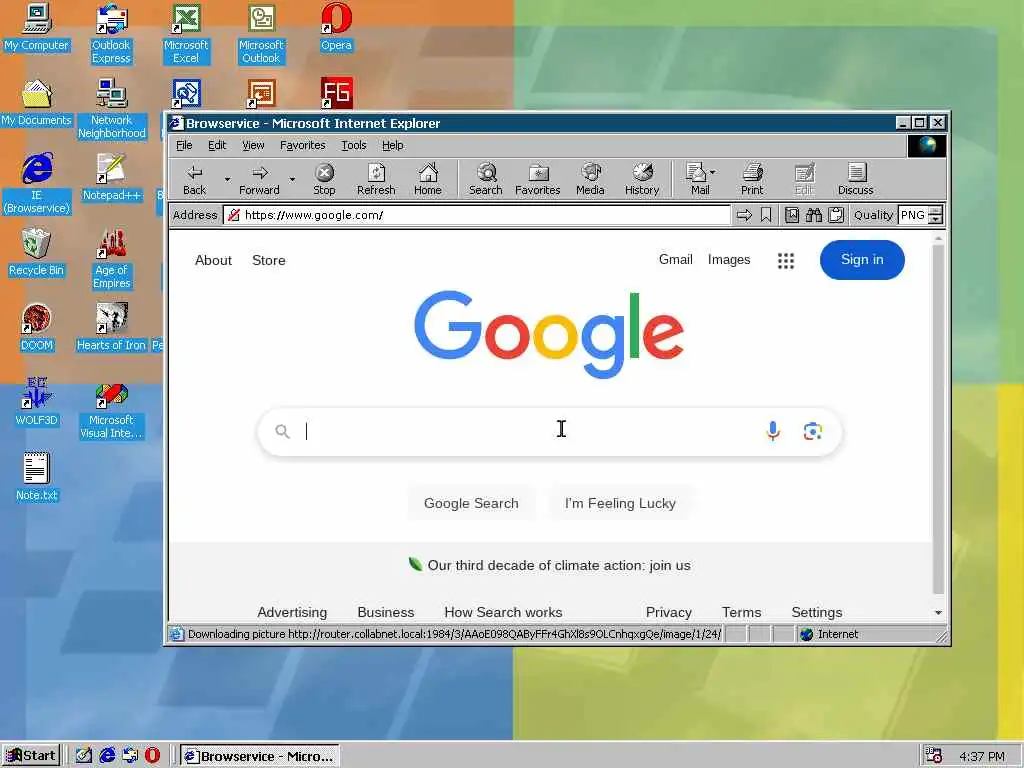Go back with the Back toolbar button
The width and height of the screenshot is (1024, 768).
(x=194, y=180)
